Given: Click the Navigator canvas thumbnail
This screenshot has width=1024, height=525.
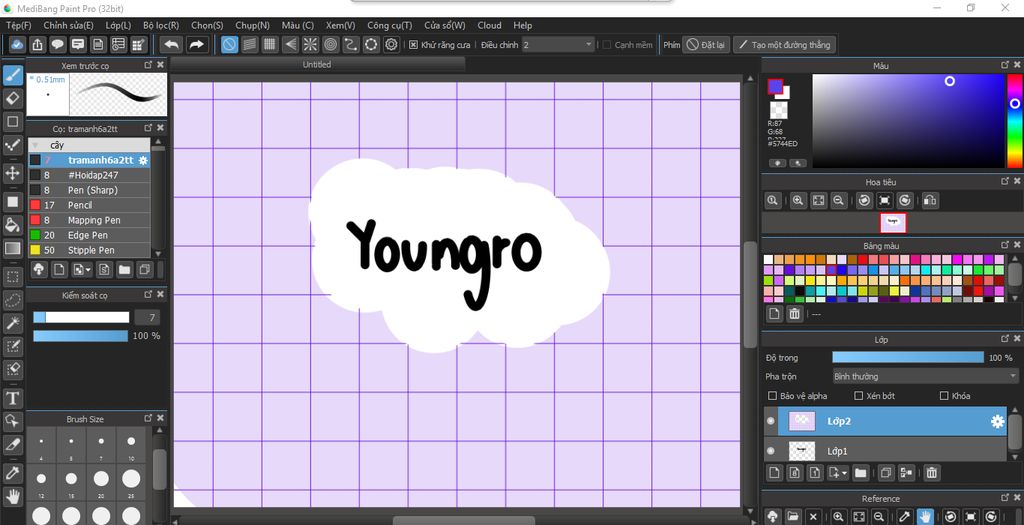Looking at the screenshot, I should 893,223.
